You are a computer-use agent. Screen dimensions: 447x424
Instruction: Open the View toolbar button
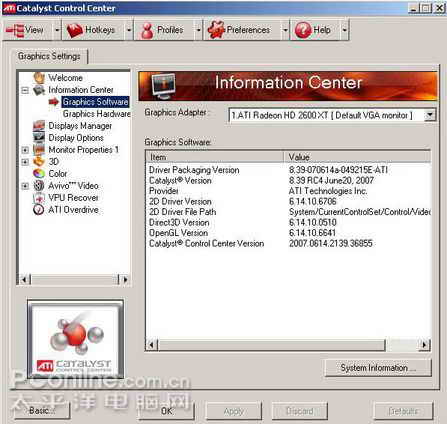[x=27, y=30]
